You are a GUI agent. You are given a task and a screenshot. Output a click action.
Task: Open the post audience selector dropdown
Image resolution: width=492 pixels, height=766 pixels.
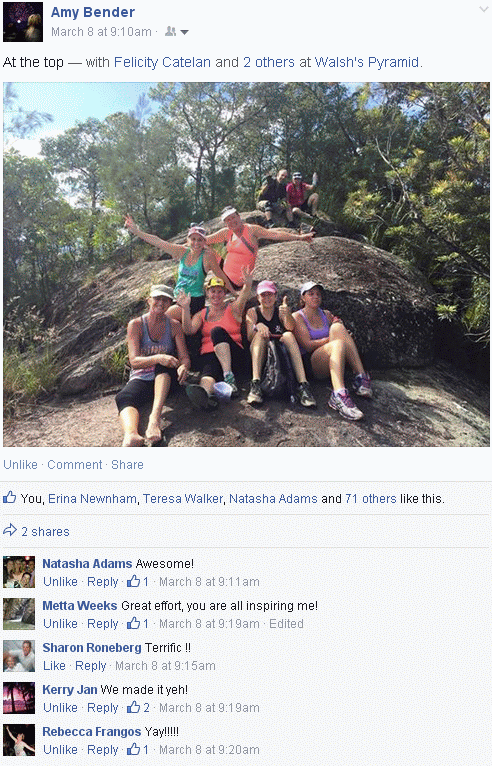pos(176,32)
